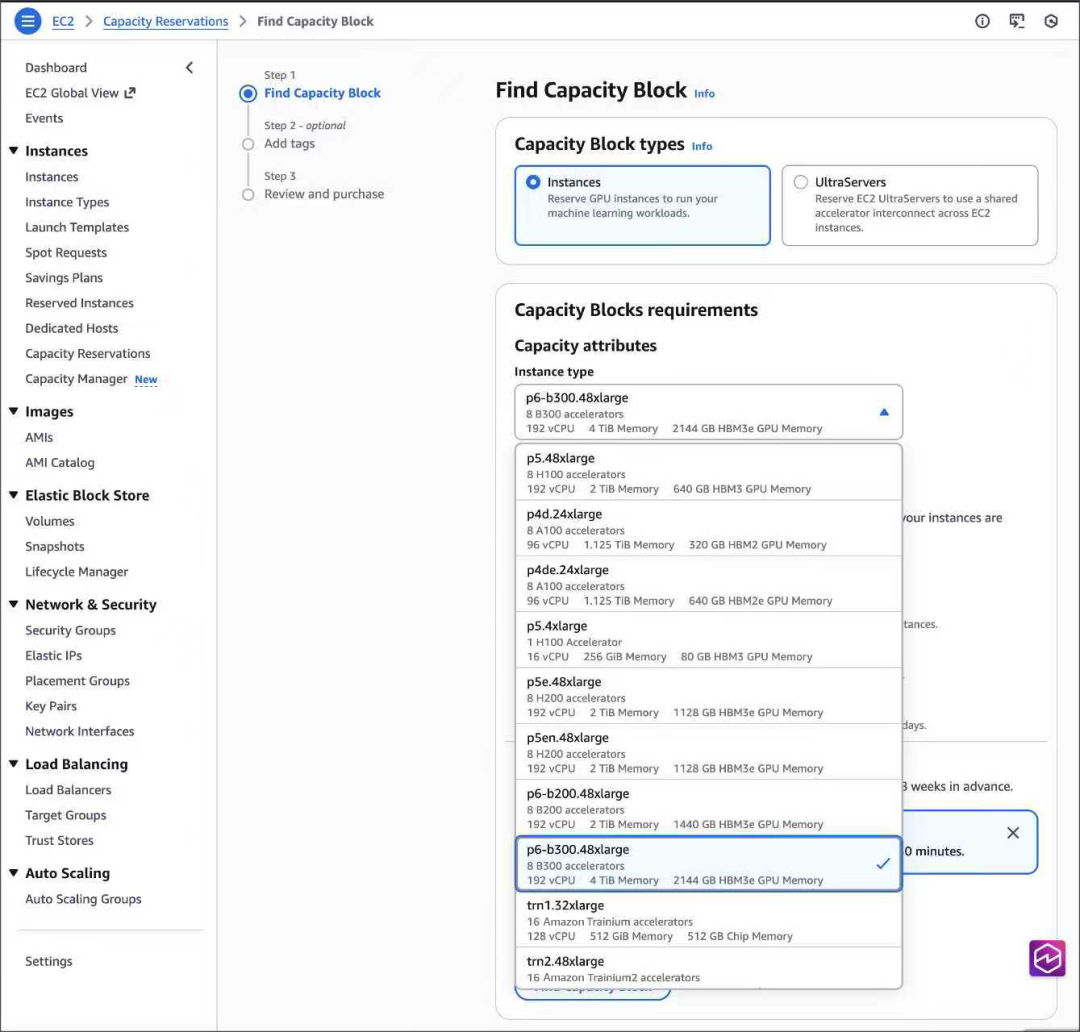Dismiss the notification with the X icon
The height and width of the screenshot is (1032, 1080).
click(1012, 833)
